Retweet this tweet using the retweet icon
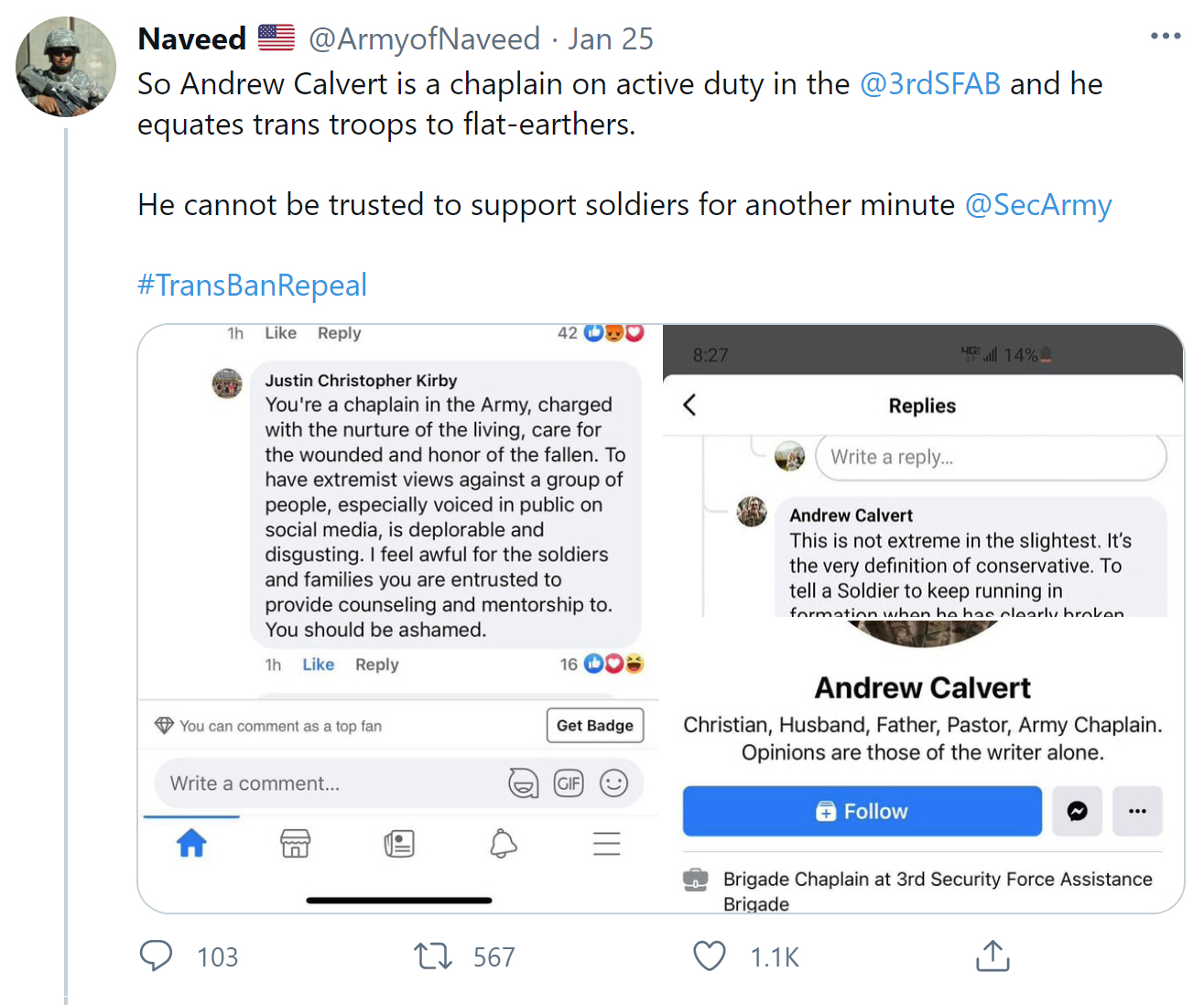1204x1005 pixels. click(432, 956)
